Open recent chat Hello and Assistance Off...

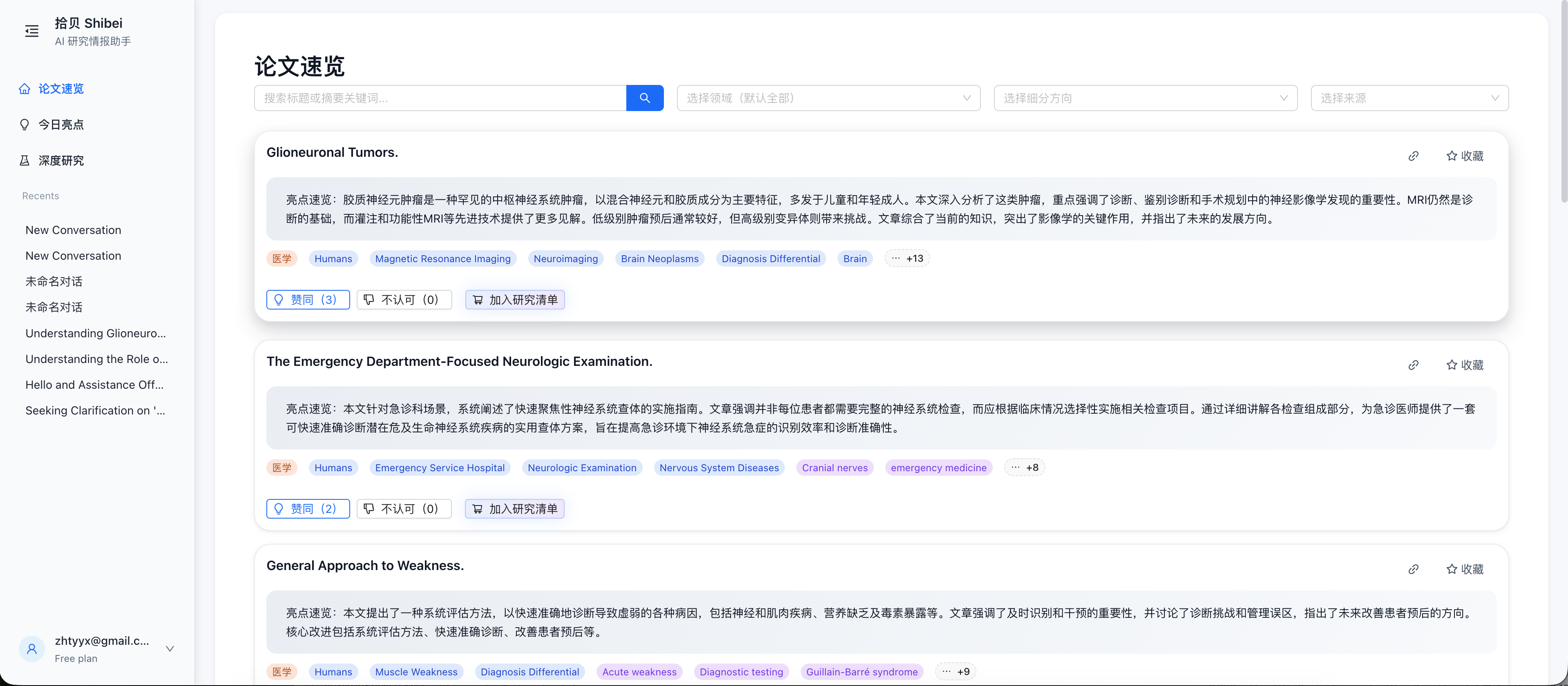coord(94,385)
